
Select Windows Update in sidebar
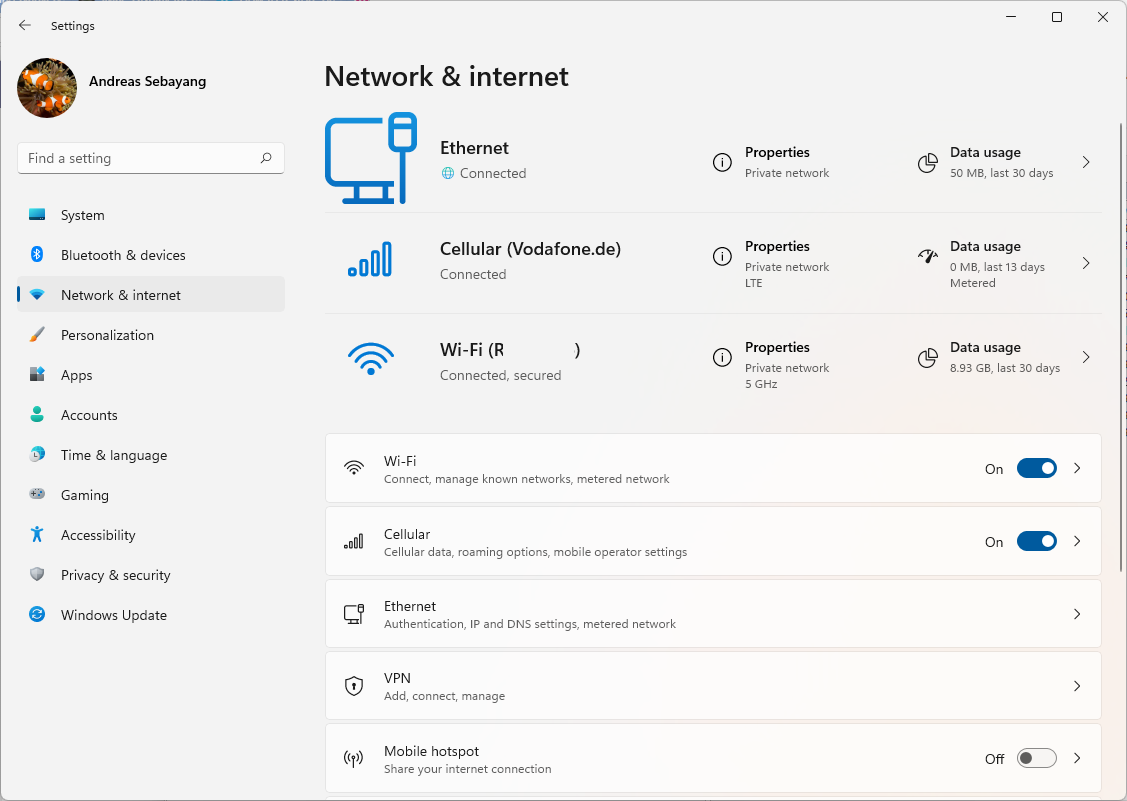pos(114,615)
